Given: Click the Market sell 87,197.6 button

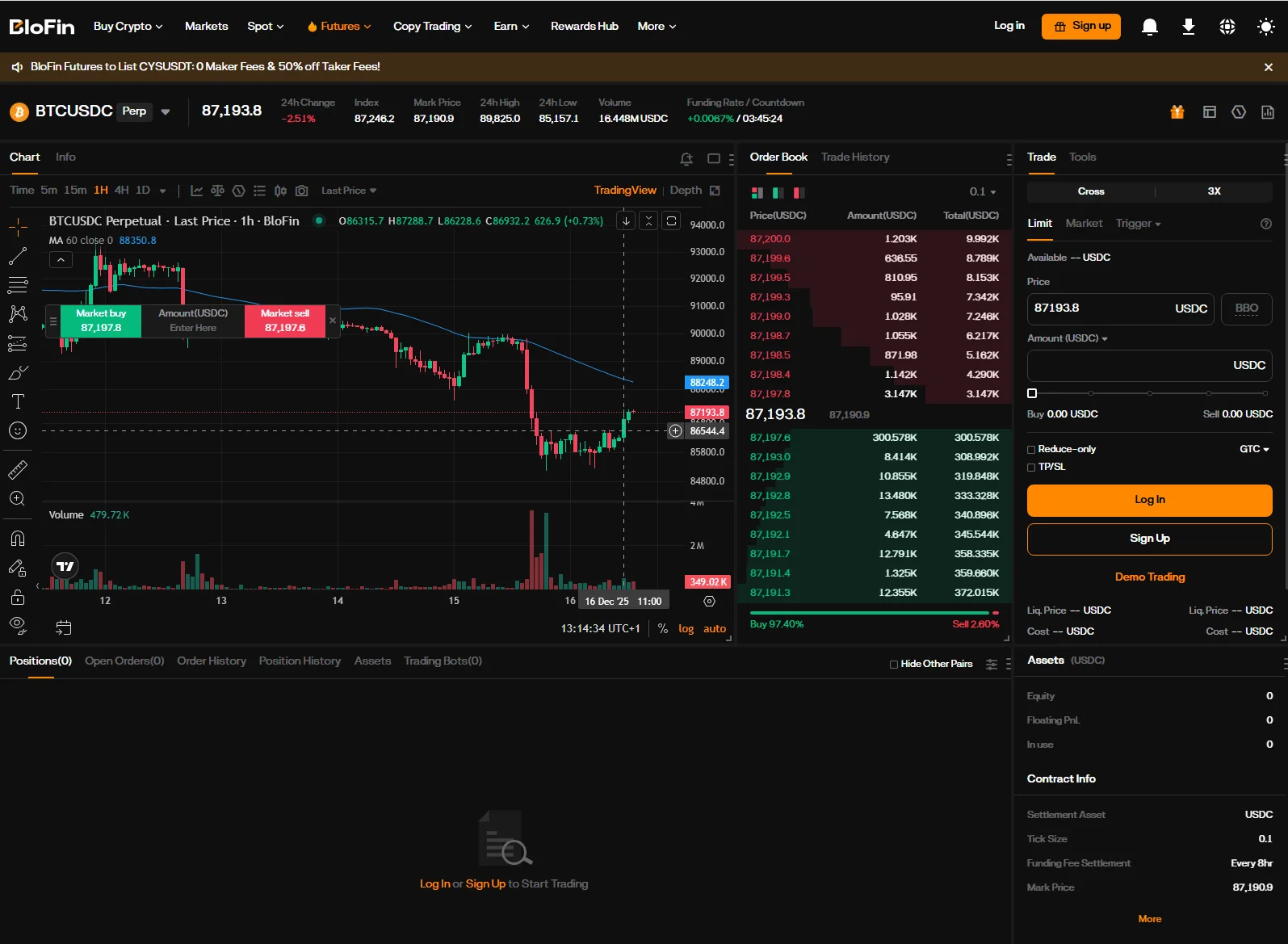Looking at the screenshot, I should pyautogui.click(x=285, y=321).
